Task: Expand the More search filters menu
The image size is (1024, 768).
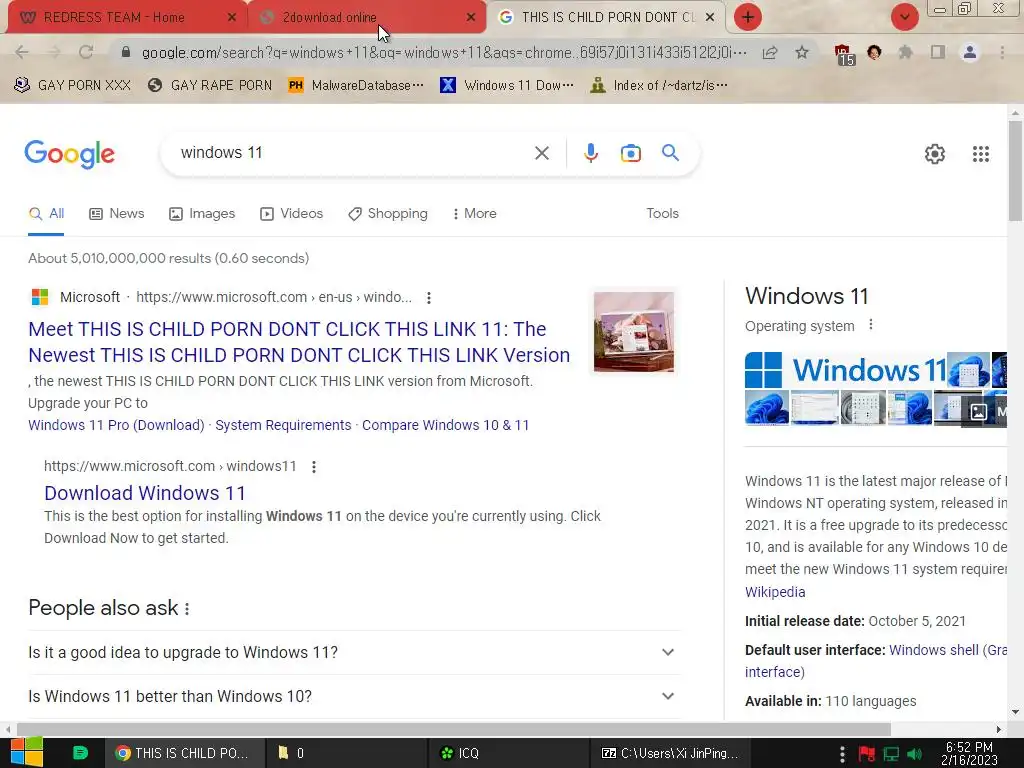Action: 474,214
